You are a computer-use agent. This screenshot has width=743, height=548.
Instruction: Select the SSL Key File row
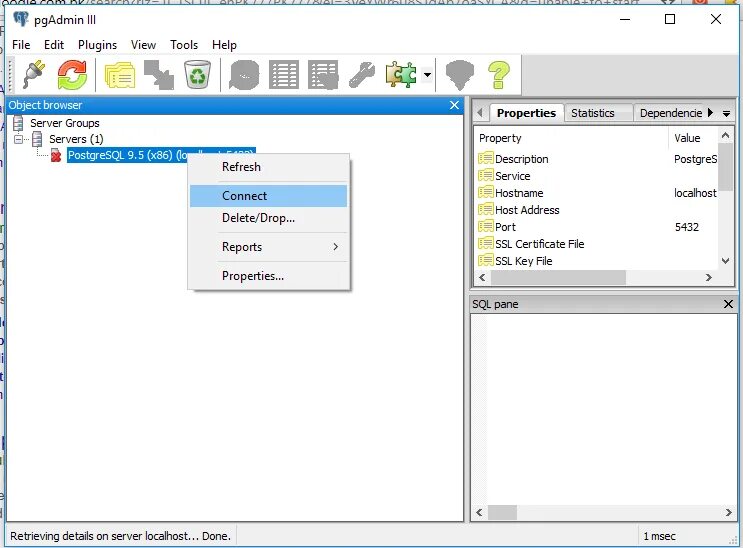pos(597,261)
